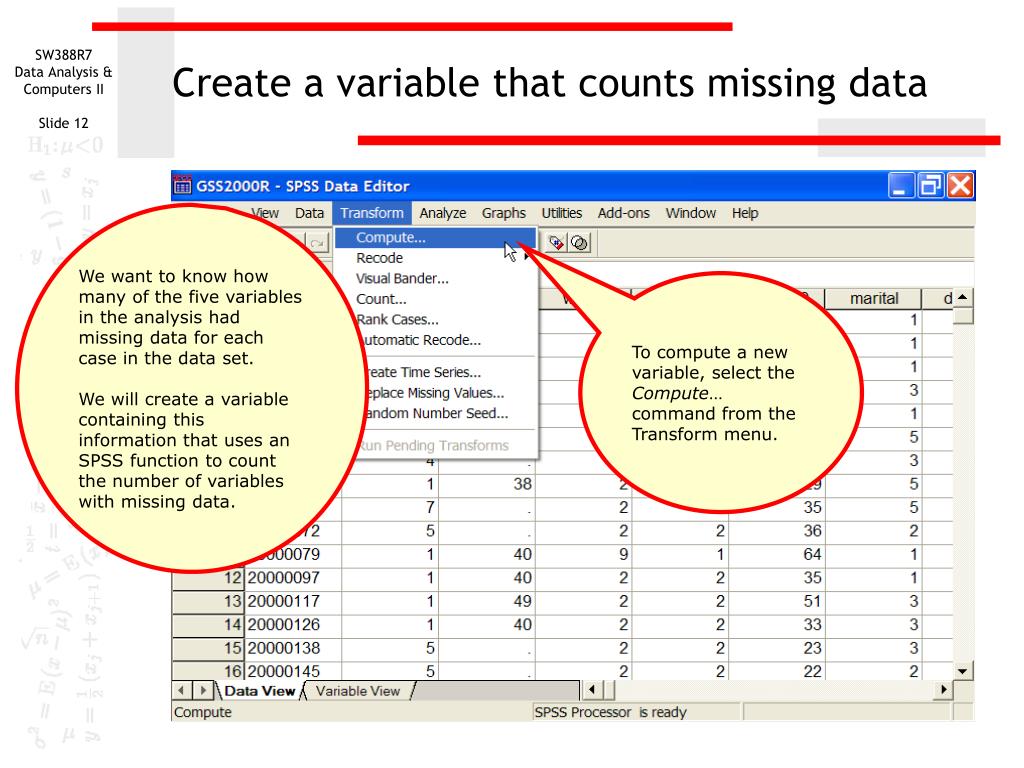1024x768 pixels.
Task: Switch to the Data View tab
Action: point(259,691)
